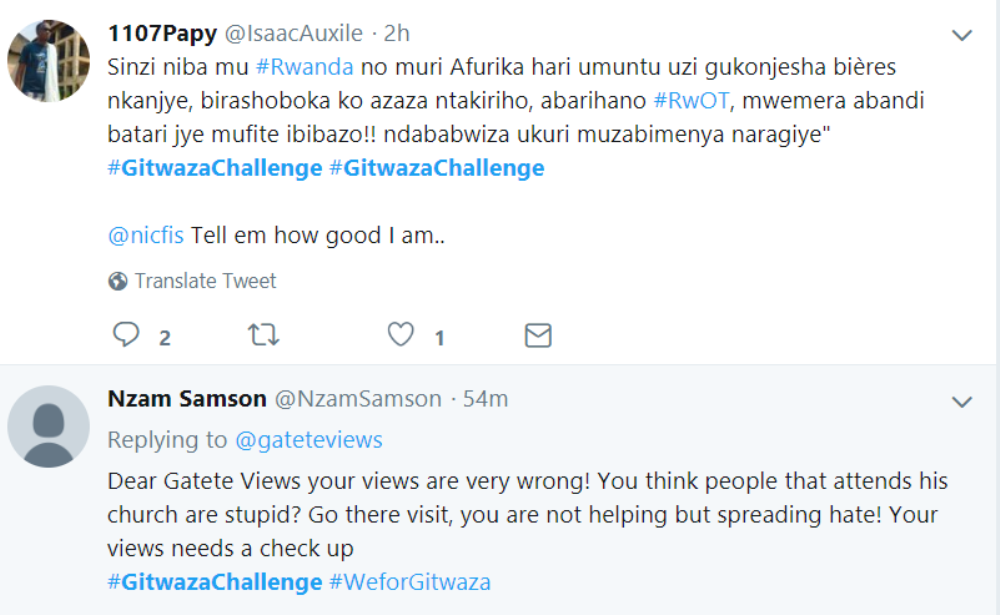Translate Tweet link under 1107Papy's post

click(x=205, y=281)
